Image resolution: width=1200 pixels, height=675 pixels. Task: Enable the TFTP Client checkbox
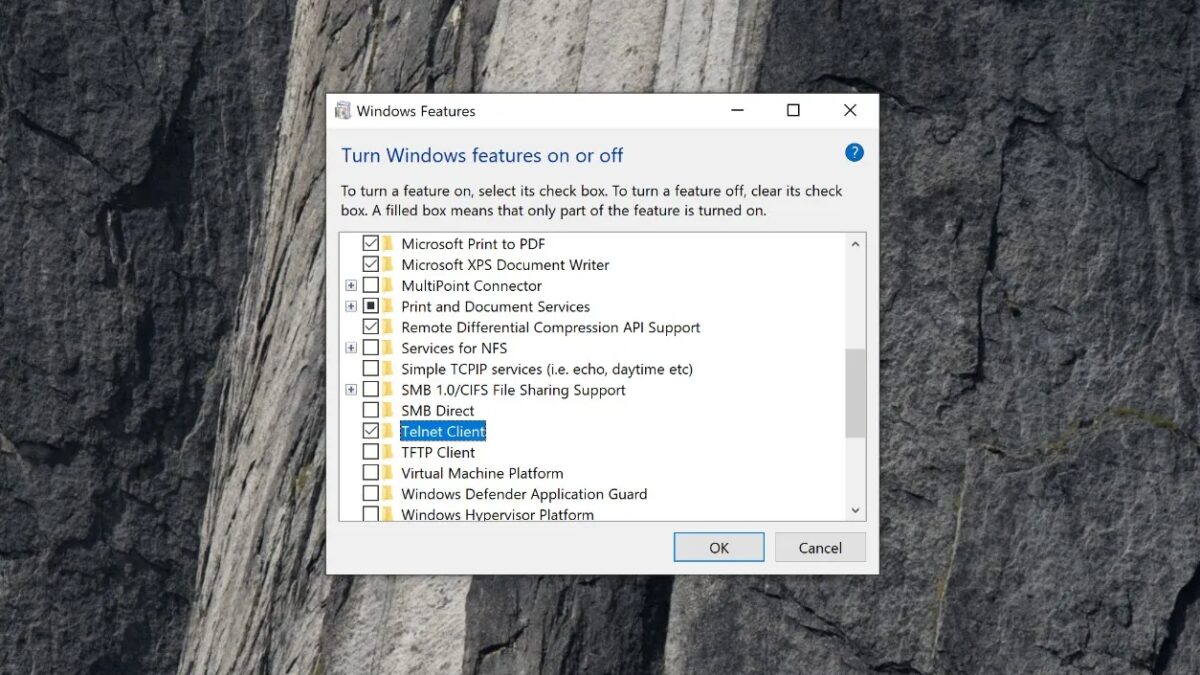coord(371,452)
